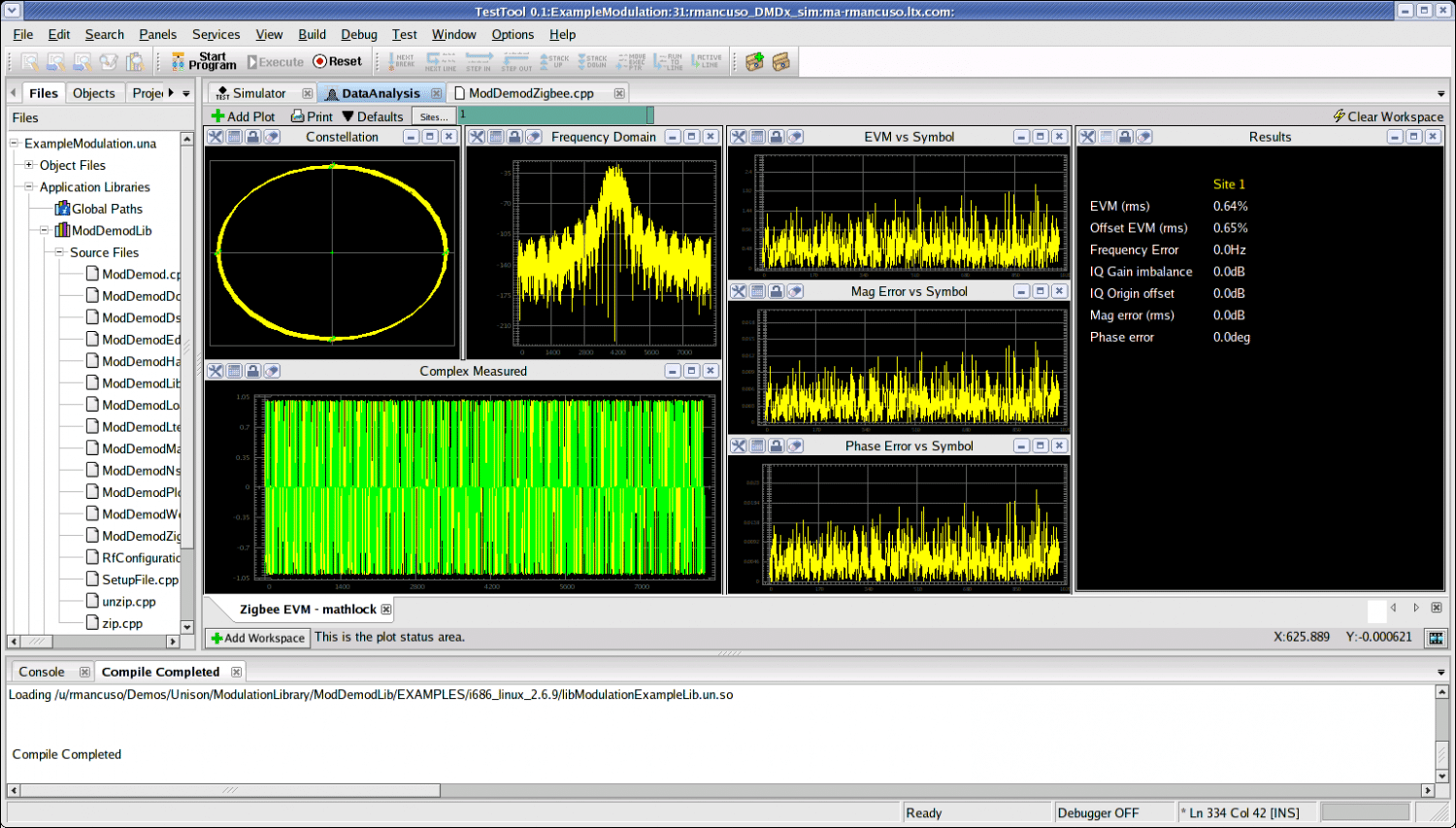Click the Run To Line debug icon
The width and height of the screenshot is (1456, 828).
672,60
